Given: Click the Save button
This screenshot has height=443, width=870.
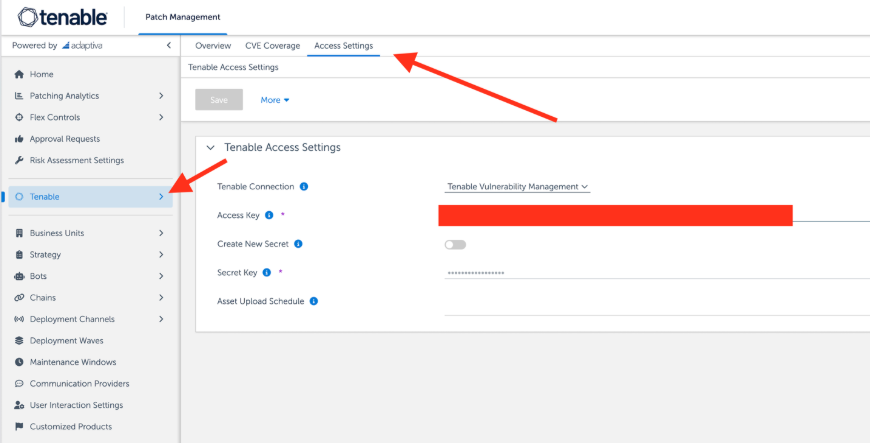Looking at the screenshot, I should pos(218,100).
